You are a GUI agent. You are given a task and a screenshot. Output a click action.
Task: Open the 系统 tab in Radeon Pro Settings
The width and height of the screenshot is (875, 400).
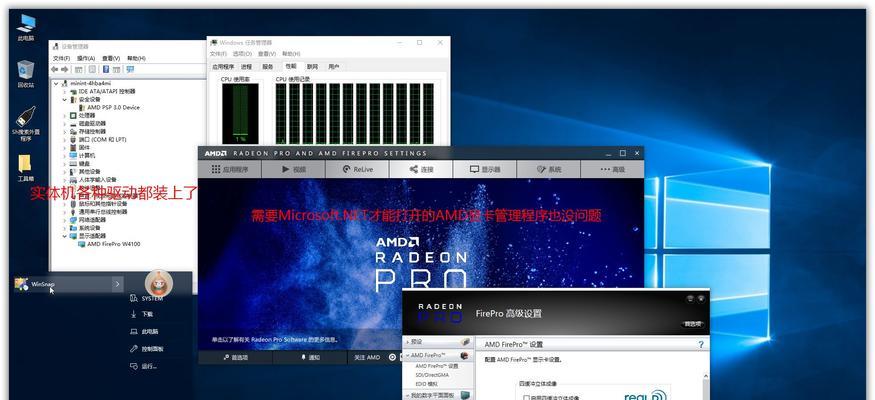pos(549,169)
